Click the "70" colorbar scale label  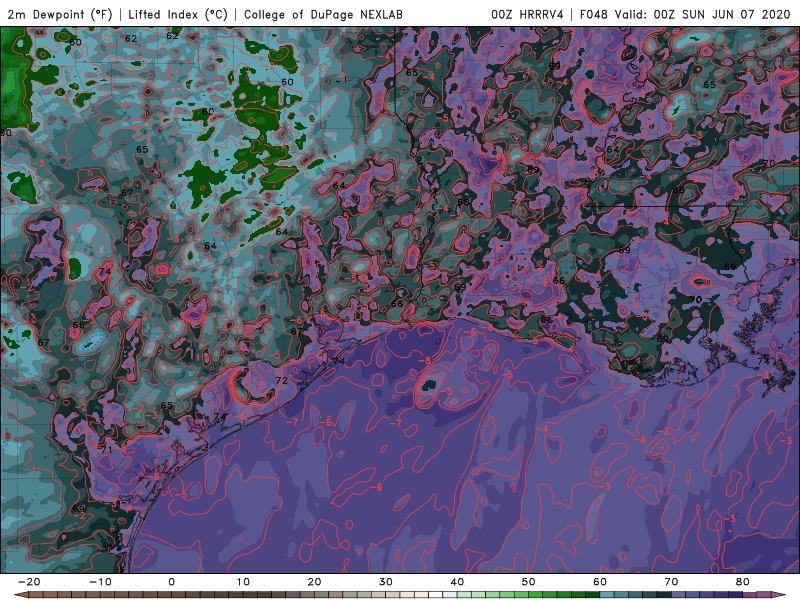[x=671, y=582]
